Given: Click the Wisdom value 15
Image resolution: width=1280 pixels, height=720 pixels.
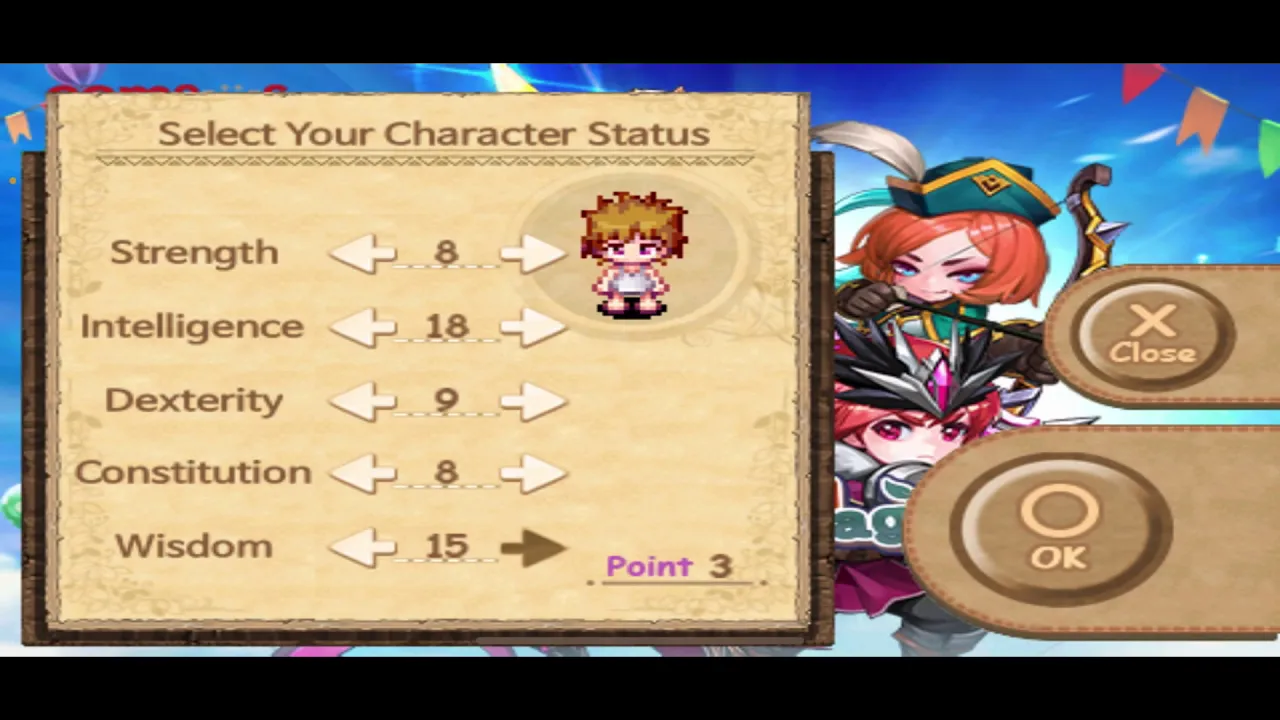Looking at the screenshot, I should click(446, 546).
